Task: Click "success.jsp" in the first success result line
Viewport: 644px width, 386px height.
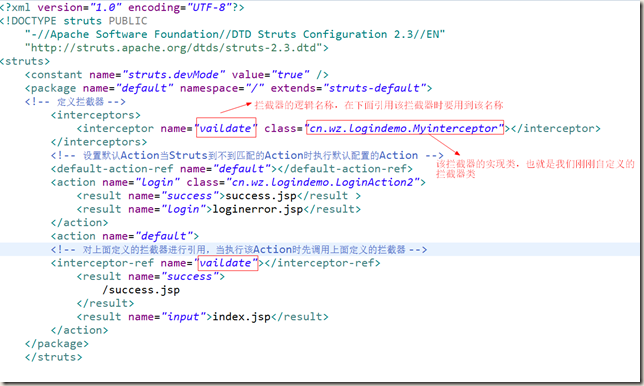Action: click(x=261, y=196)
